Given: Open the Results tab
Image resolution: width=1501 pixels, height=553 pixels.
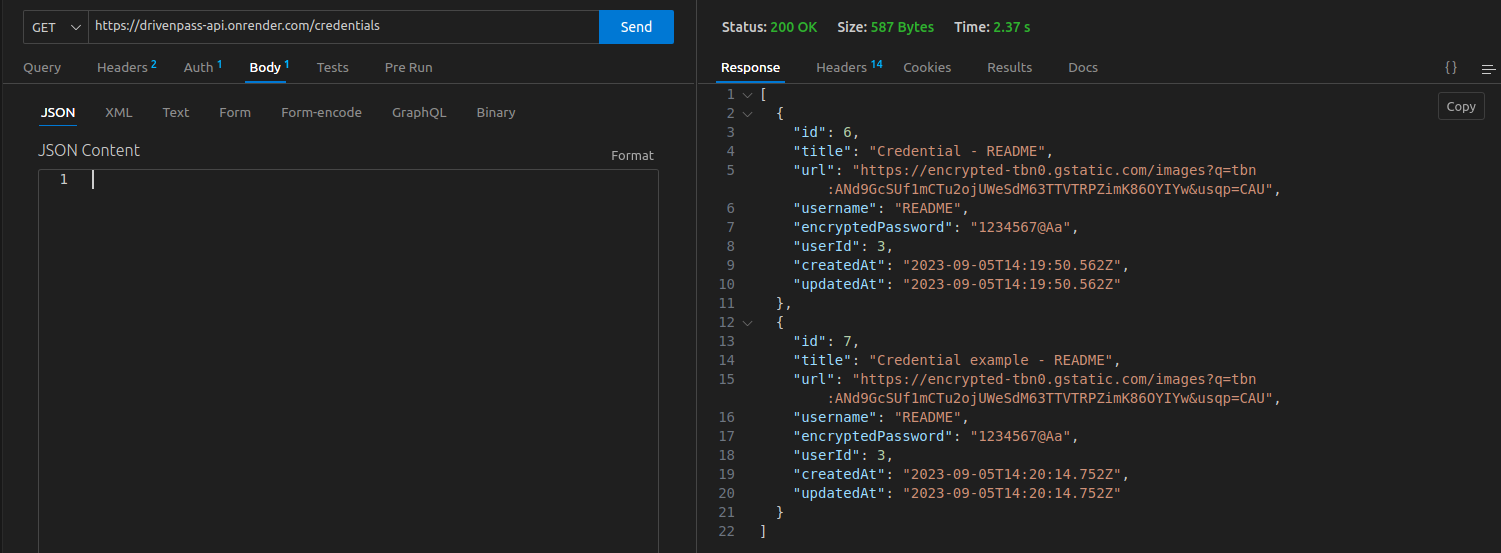Looking at the screenshot, I should coord(1009,67).
